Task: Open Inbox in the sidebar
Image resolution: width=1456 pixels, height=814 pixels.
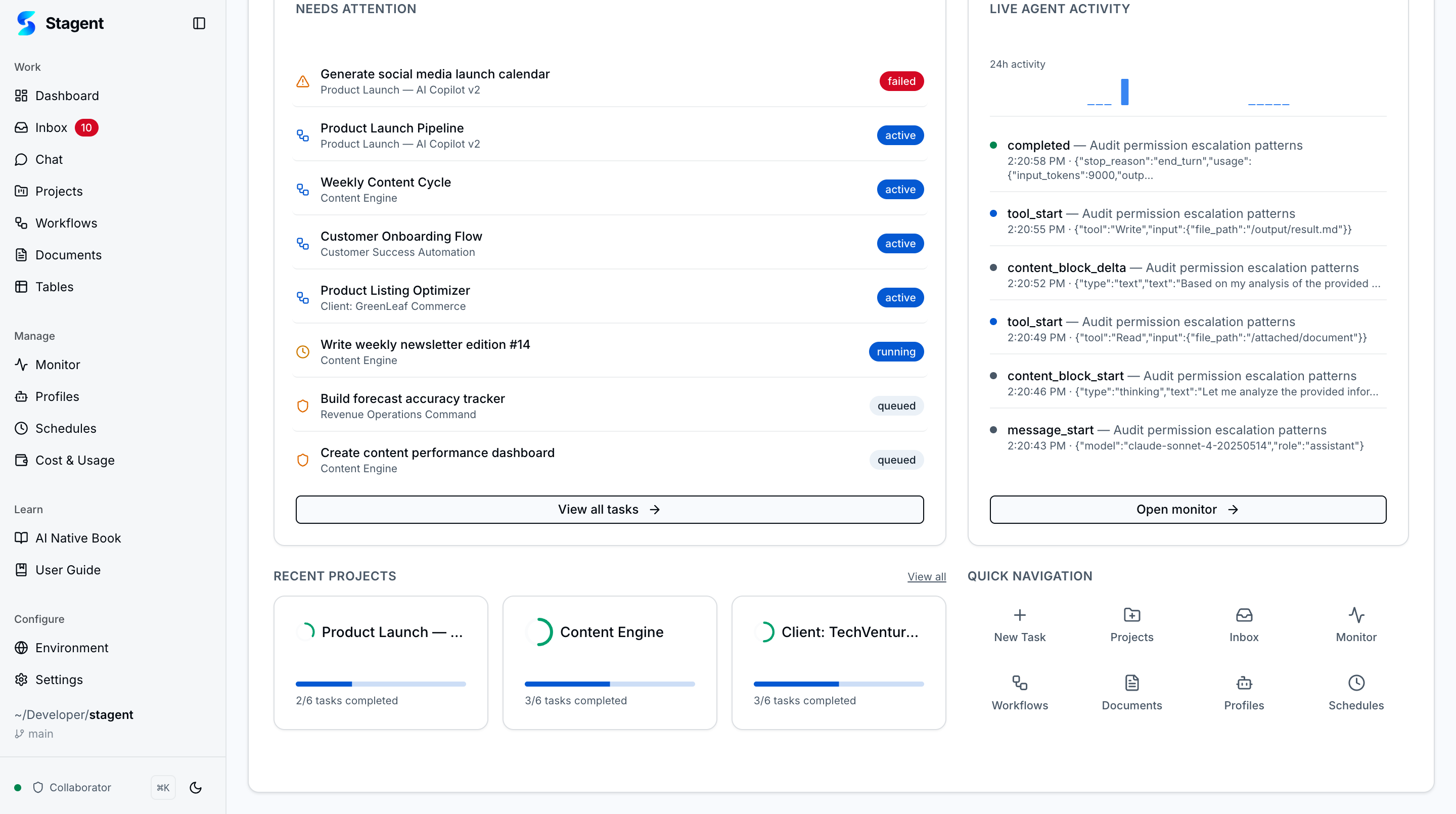Action: pyautogui.click(x=51, y=128)
